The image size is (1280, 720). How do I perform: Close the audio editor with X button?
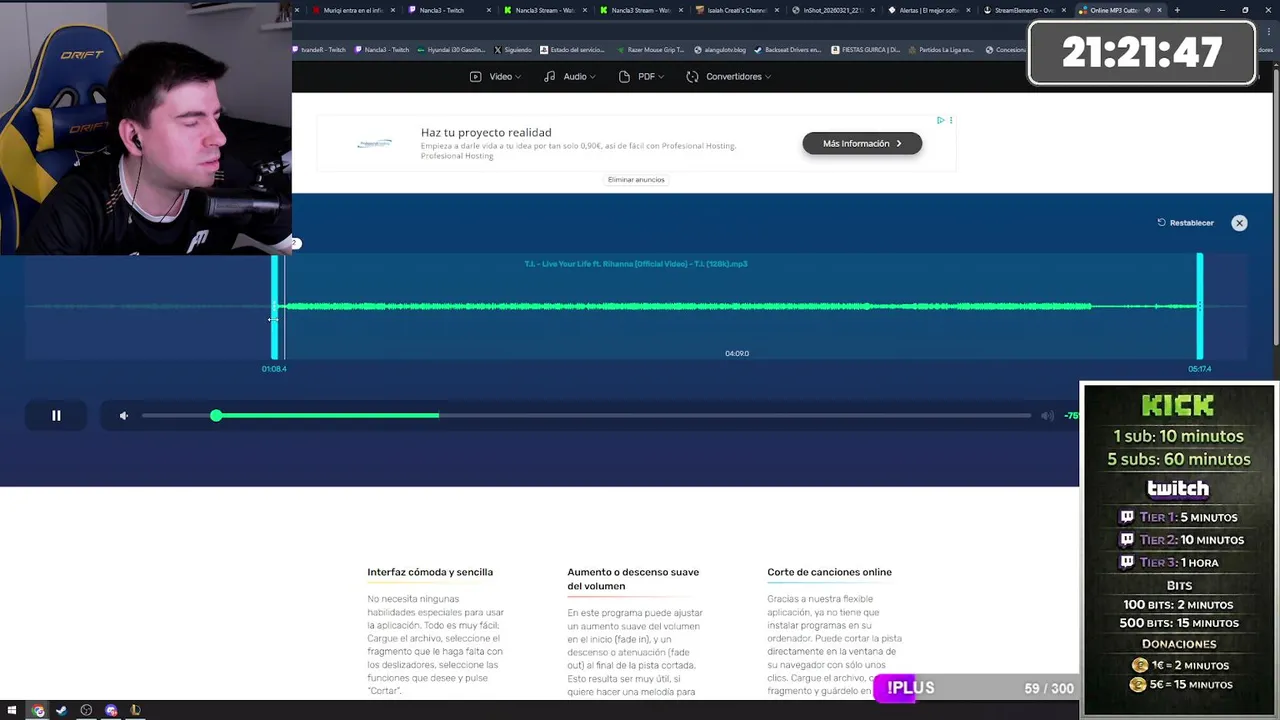[x=1239, y=223]
